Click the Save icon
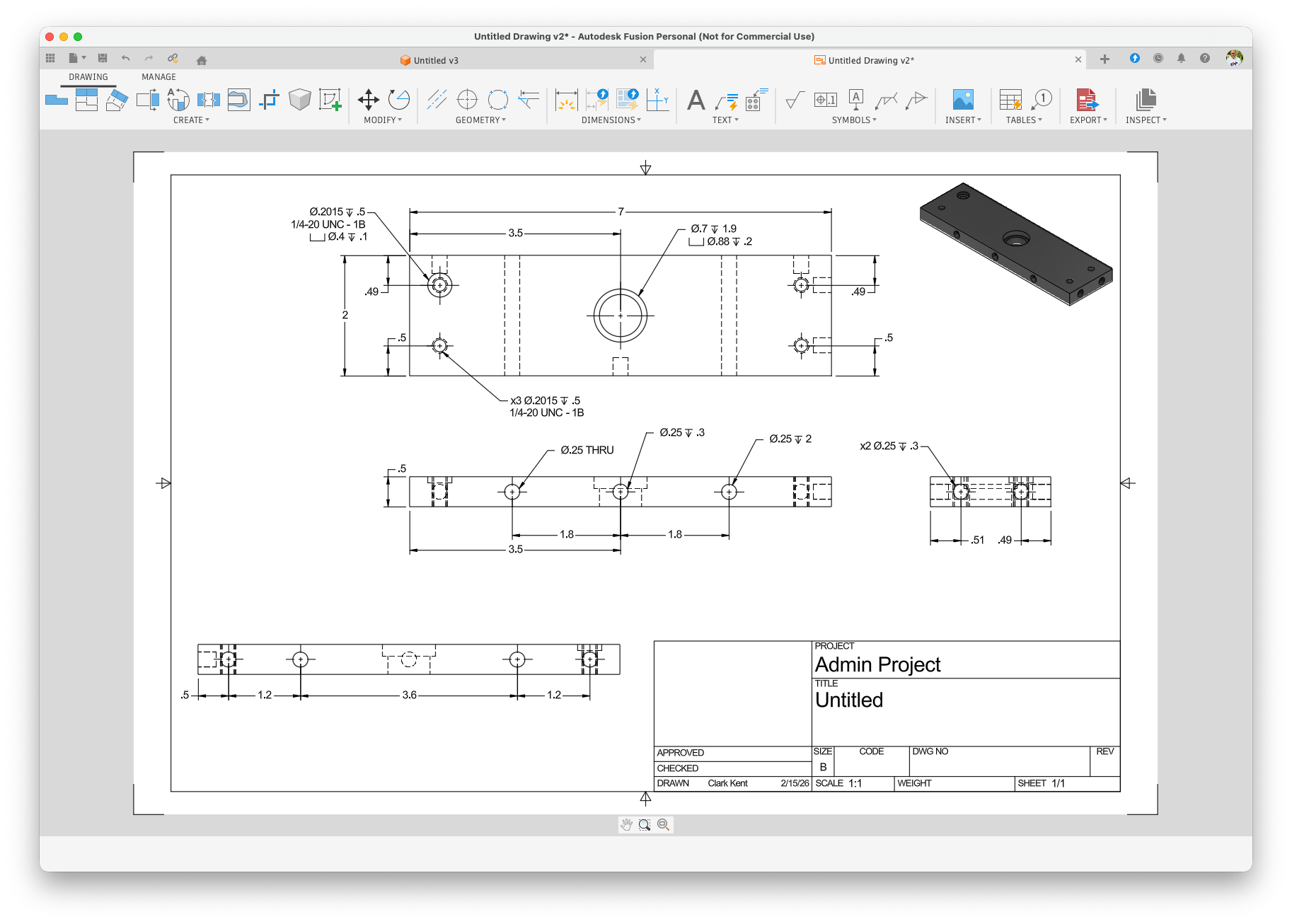The width and height of the screenshot is (1292, 924). [103, 58]
